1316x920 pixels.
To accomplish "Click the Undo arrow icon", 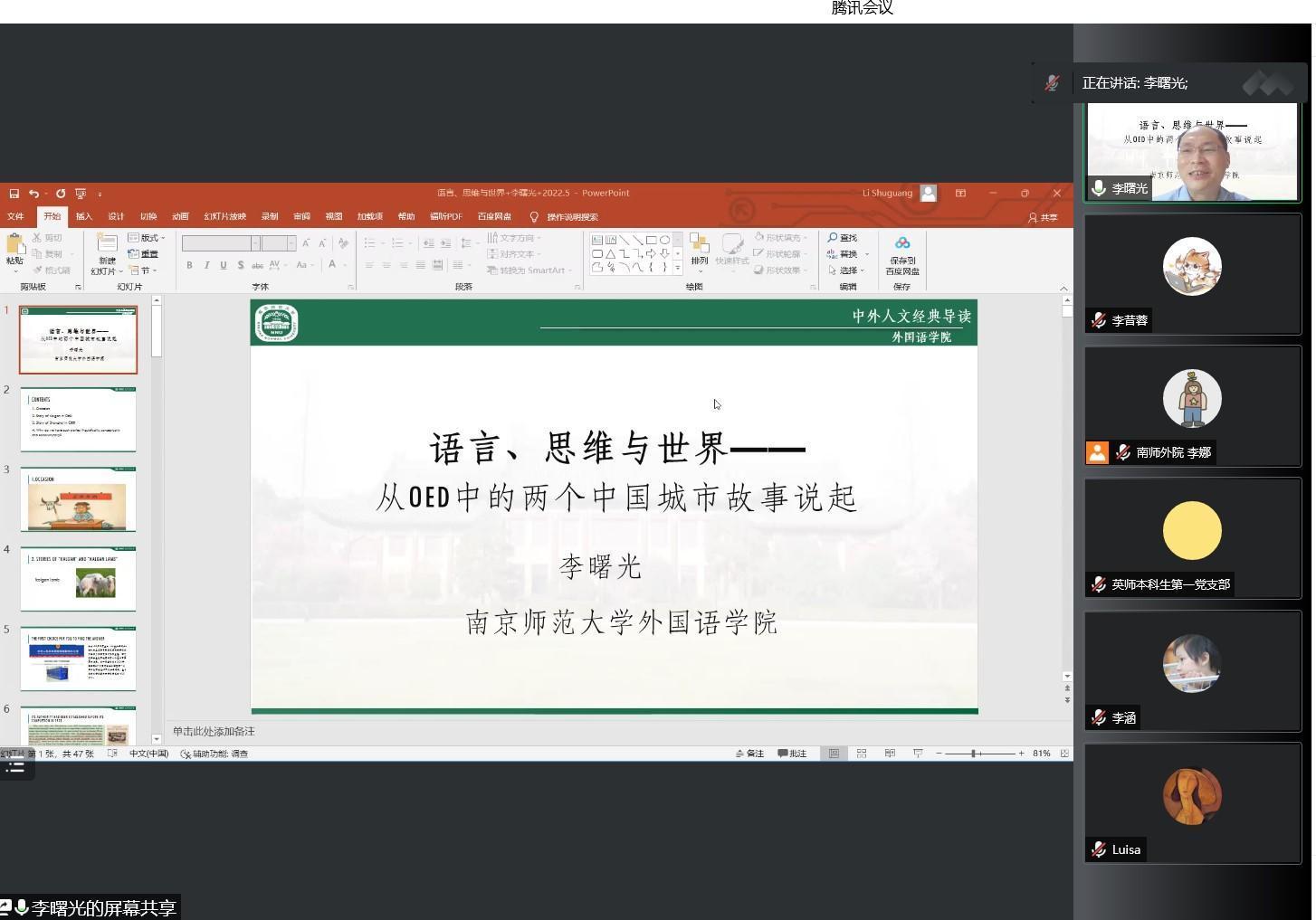I will (x=33, y=194).
